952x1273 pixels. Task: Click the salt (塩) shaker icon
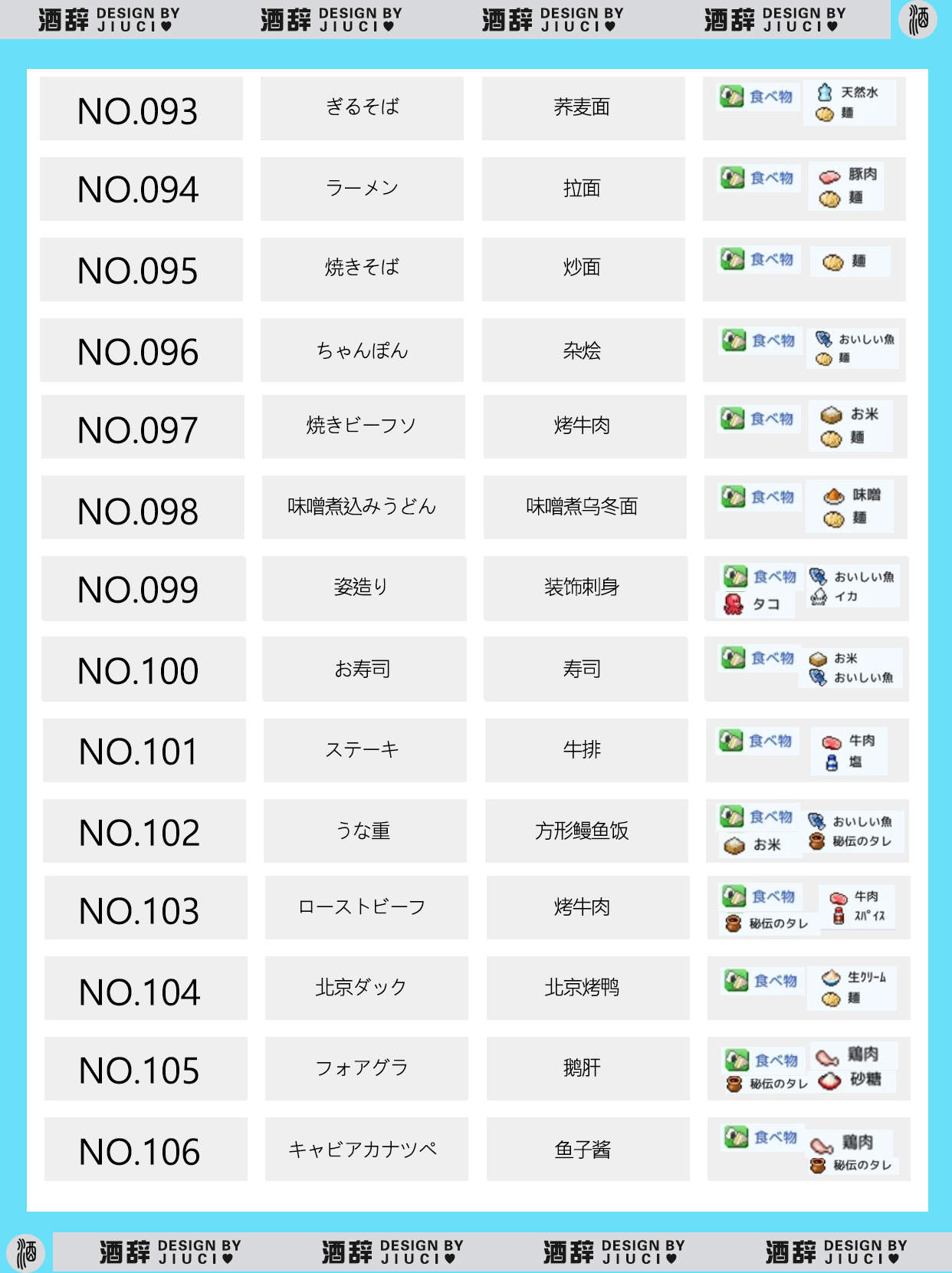click(832, 762)
